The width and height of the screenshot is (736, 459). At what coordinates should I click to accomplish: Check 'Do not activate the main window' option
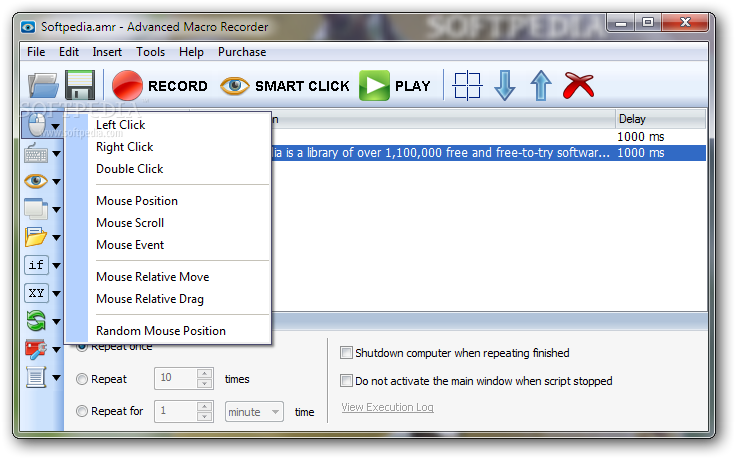click(346, 381)
